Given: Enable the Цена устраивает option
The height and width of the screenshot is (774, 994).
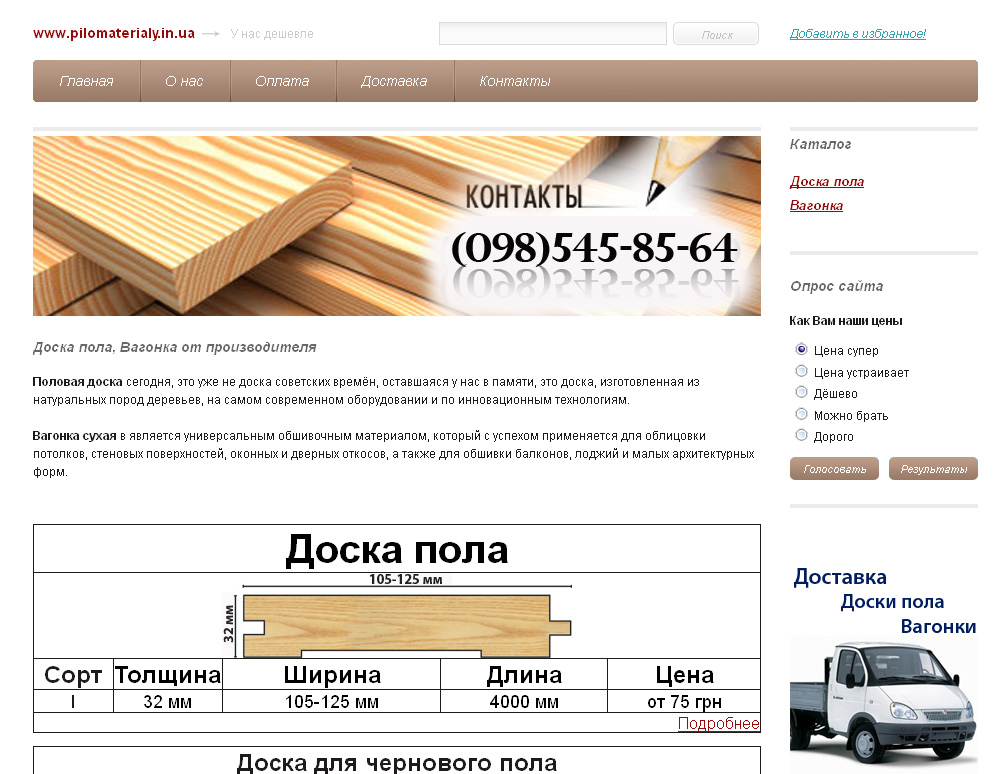Looking at the screenshot, I should pos(801,370).
